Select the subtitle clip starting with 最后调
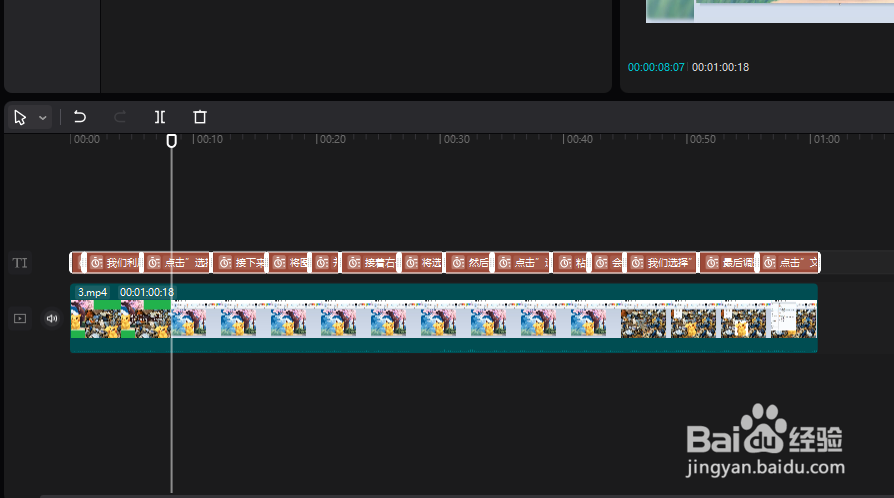The height and width of the screenshot is (498, 894). [x=729, y=262]
